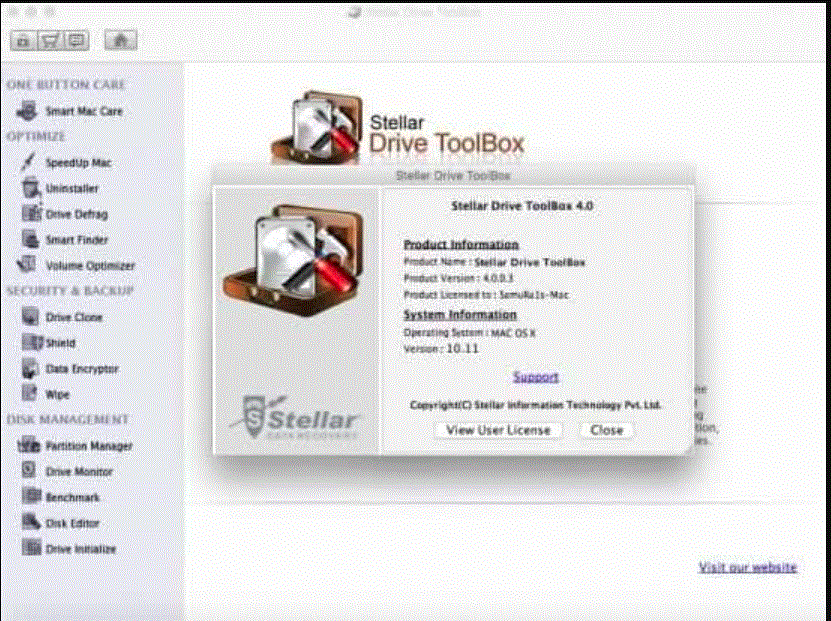Viewport: 831px width, 621px height.
Task: Click the Stellar Information Technology copyright line
Action: click(x=536, y=405)
